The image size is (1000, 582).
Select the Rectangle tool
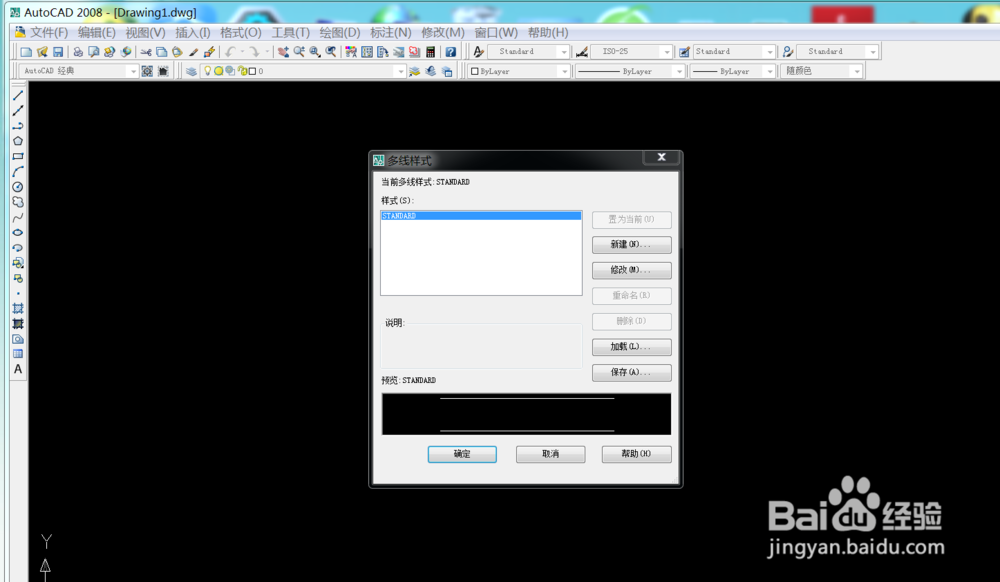(x=18, y=156)
